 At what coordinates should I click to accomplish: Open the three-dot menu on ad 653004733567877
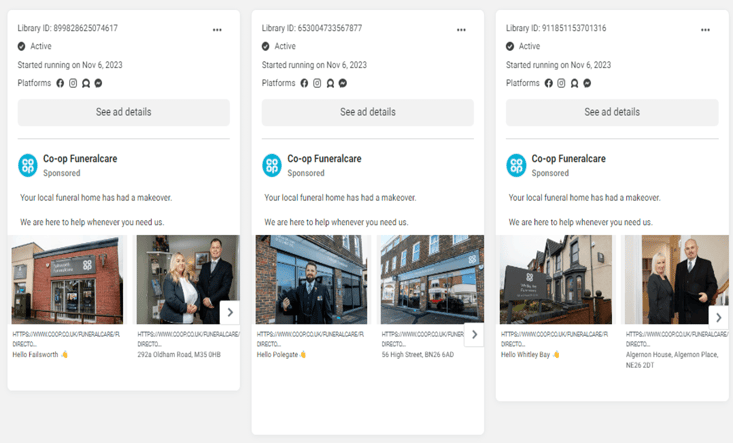(461, 29)
